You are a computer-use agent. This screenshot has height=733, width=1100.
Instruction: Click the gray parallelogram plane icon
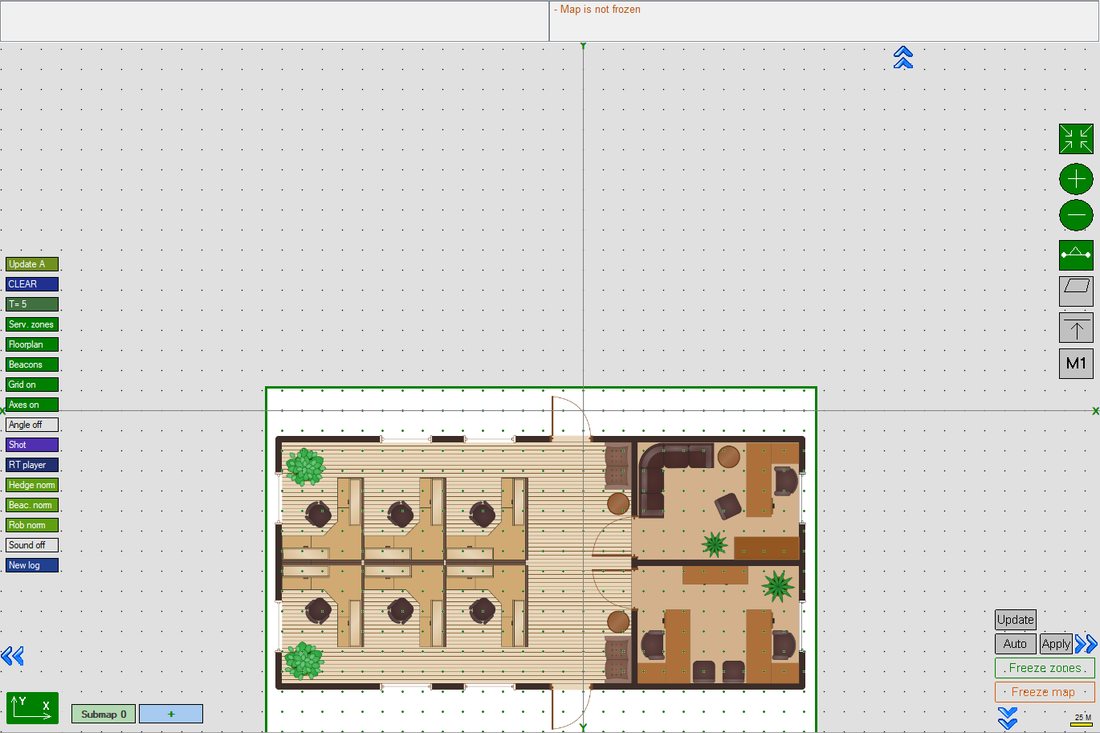click(x=1075, y=290)
